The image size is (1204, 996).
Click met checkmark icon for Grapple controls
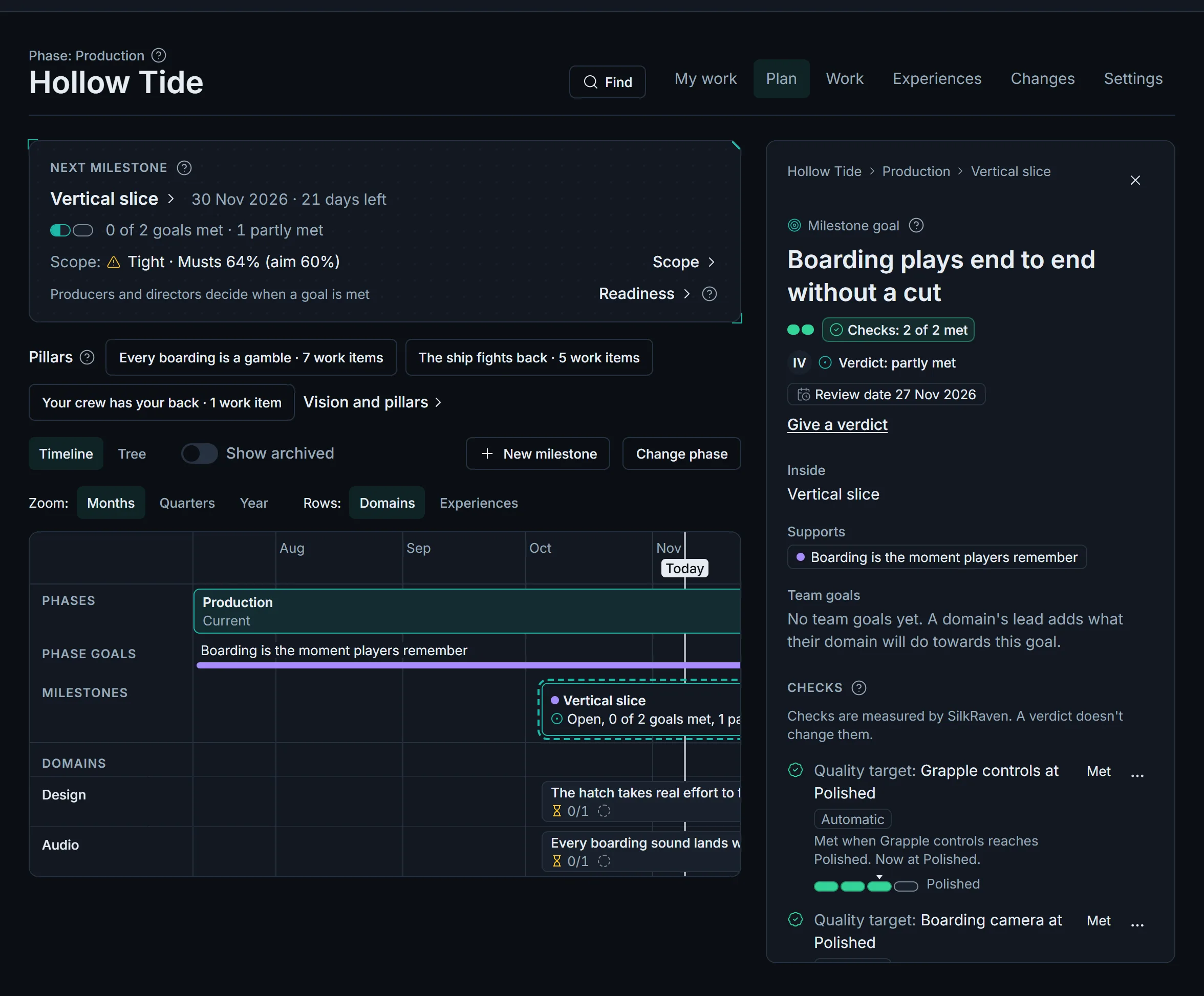[x=795, y=770]
